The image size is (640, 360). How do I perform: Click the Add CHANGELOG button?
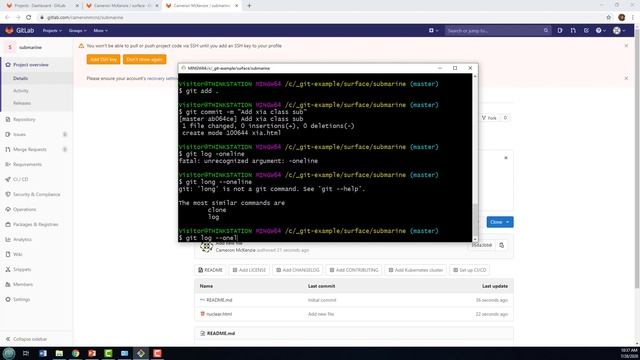[x=298, y=270]
